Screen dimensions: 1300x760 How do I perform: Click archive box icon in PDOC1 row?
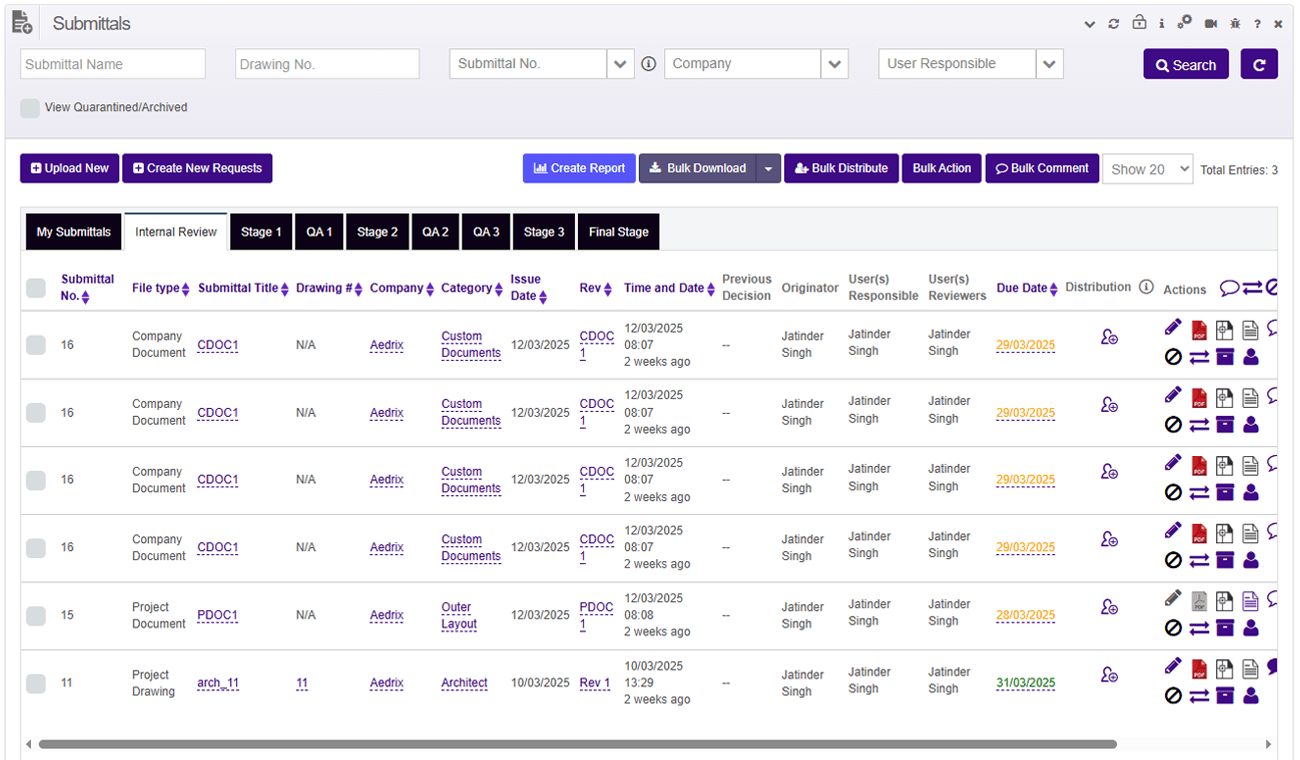click(1225, 628)
